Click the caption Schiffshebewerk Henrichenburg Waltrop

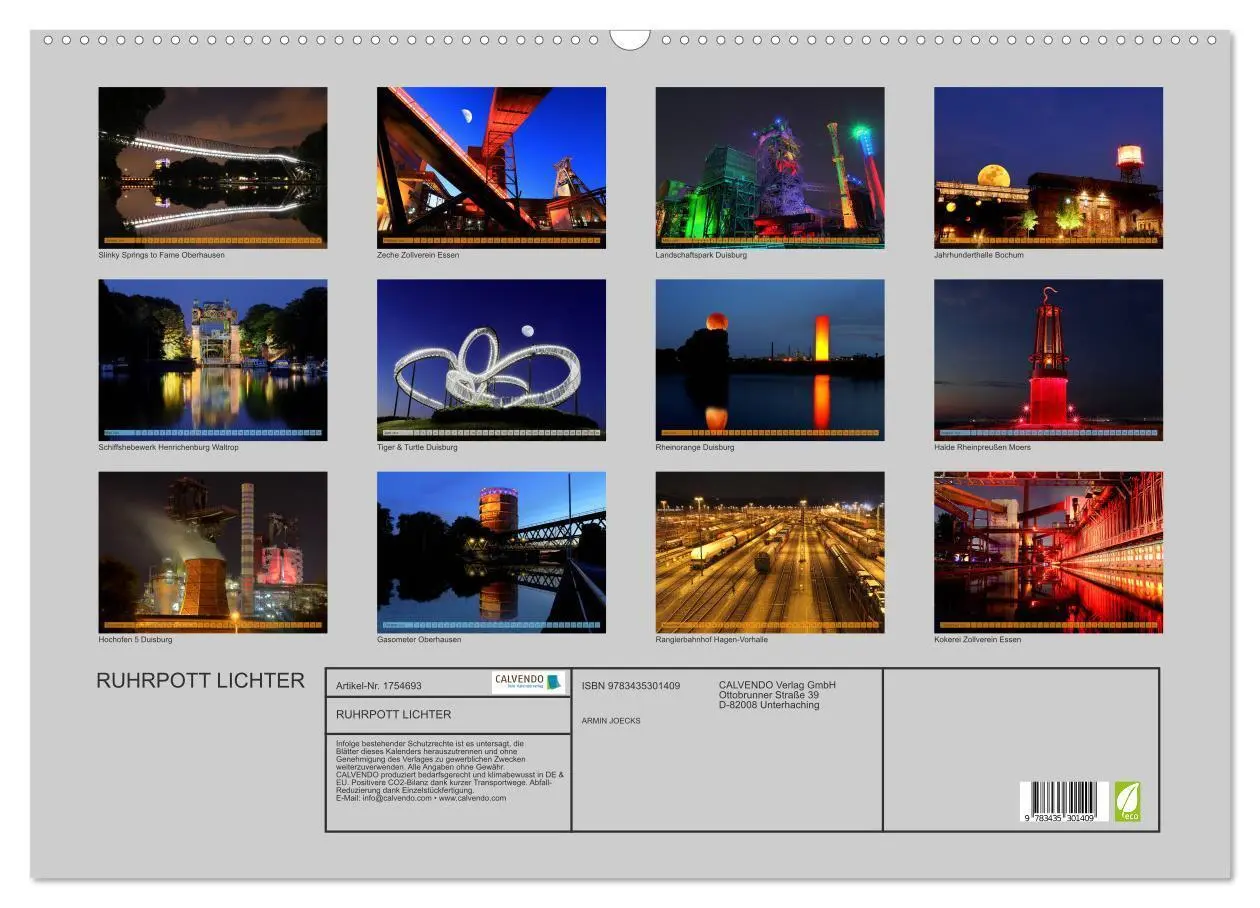(x=168, y=447)
